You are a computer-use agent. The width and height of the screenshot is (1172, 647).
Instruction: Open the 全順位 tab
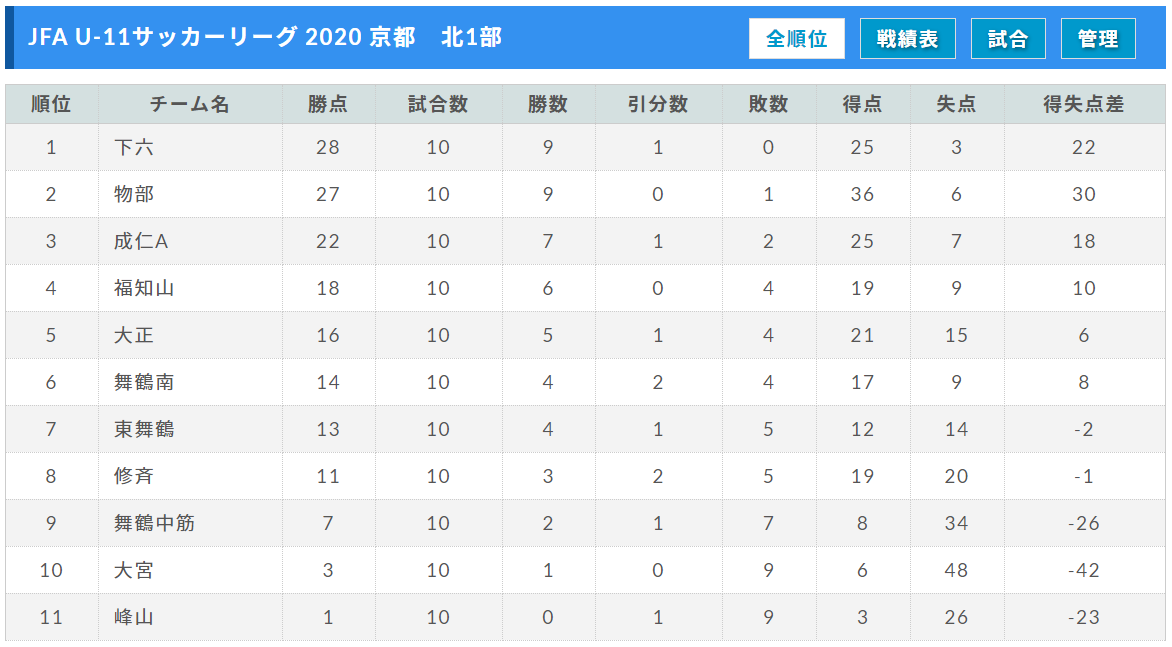coord(797,39)
